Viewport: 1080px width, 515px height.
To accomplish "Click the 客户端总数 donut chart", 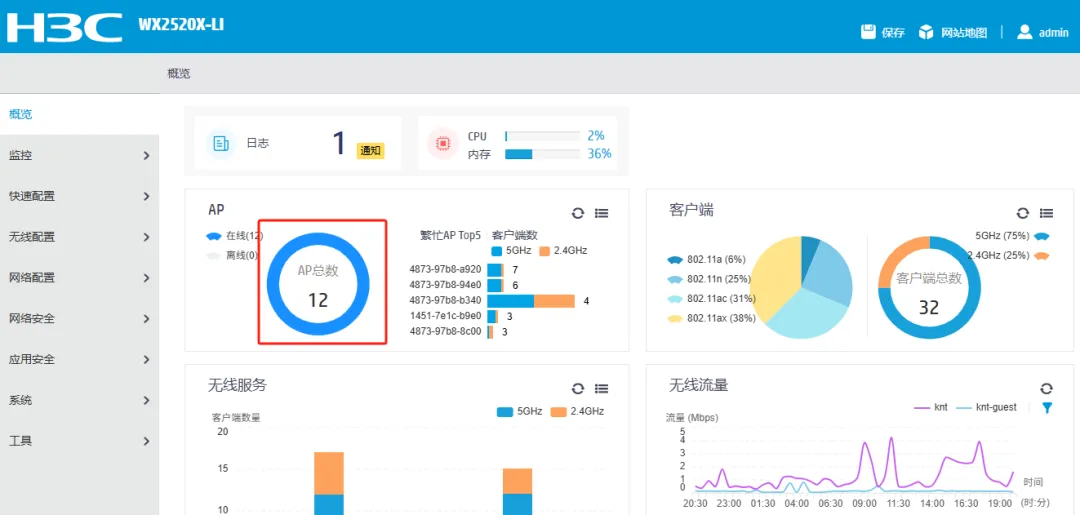I will coord(929,288).
